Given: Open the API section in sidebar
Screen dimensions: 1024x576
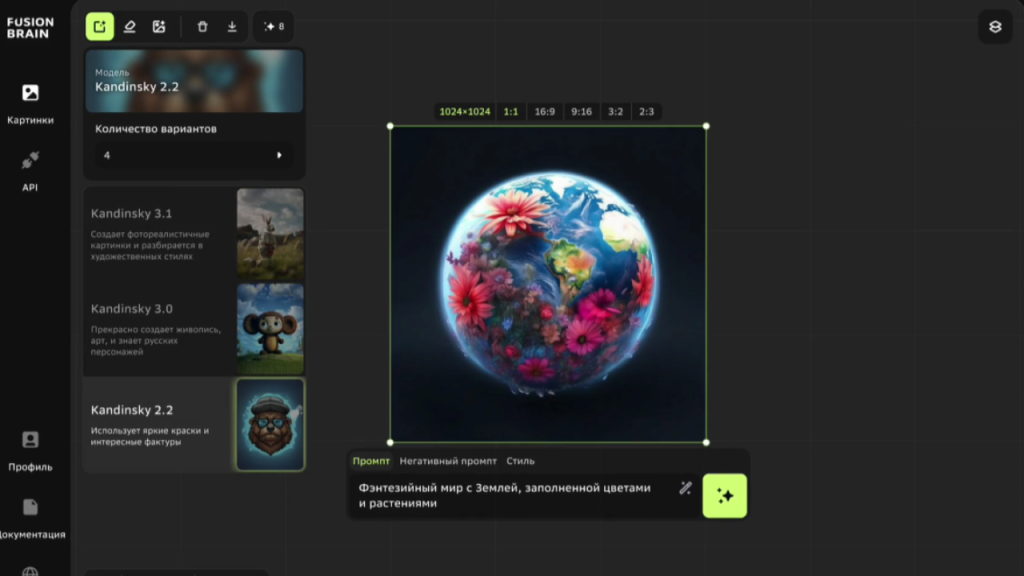Looking at the screenshot, I should point(30,169).
